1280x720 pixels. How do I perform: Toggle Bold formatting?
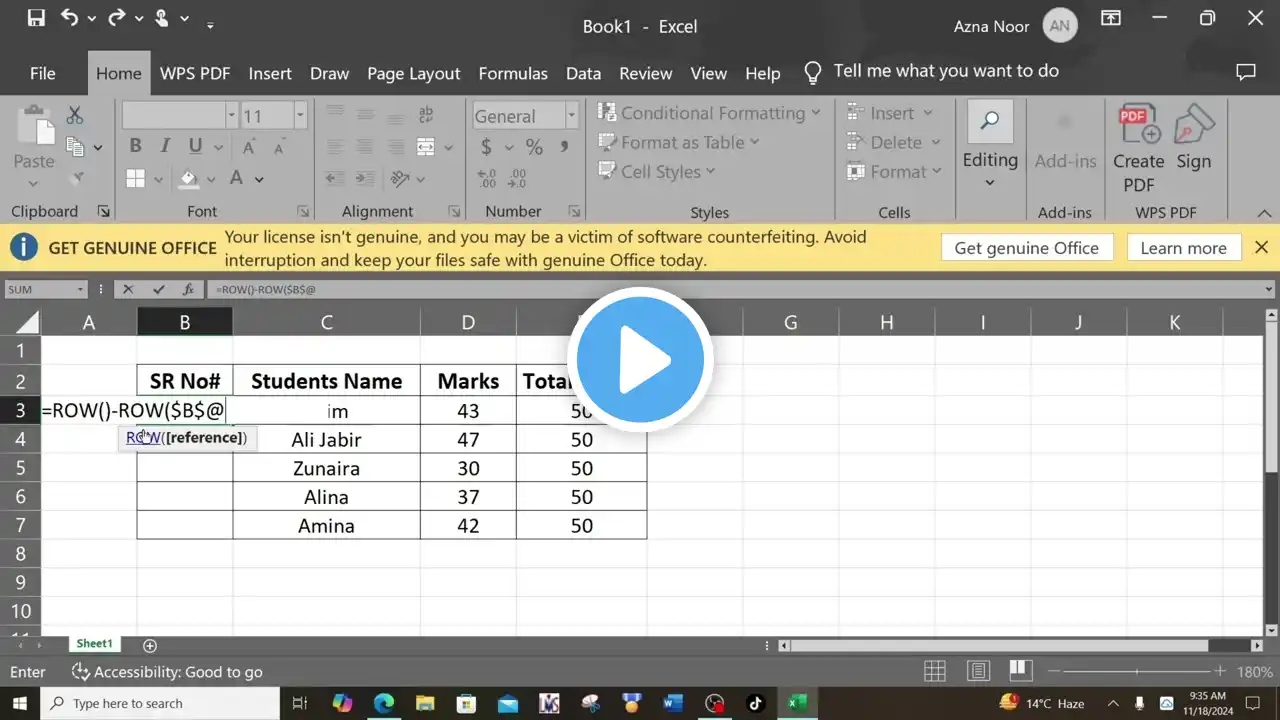pyautogui.click(x=136, y=147)
